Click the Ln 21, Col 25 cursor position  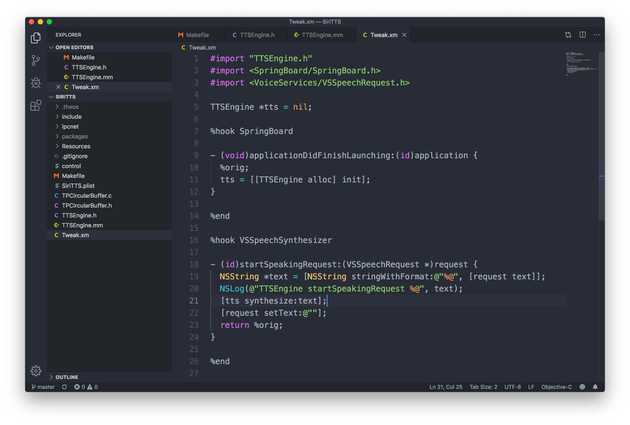446,387
